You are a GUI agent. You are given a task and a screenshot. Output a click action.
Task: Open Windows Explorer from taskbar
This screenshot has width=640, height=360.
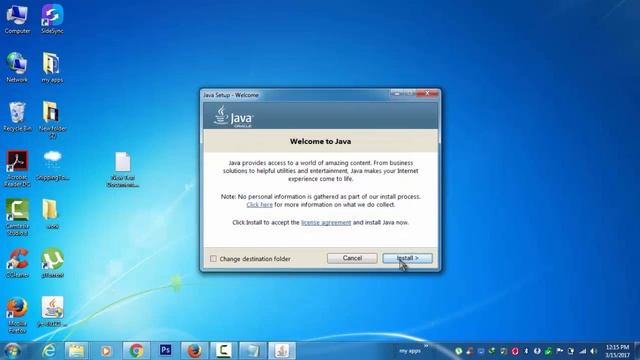[76, 351]
